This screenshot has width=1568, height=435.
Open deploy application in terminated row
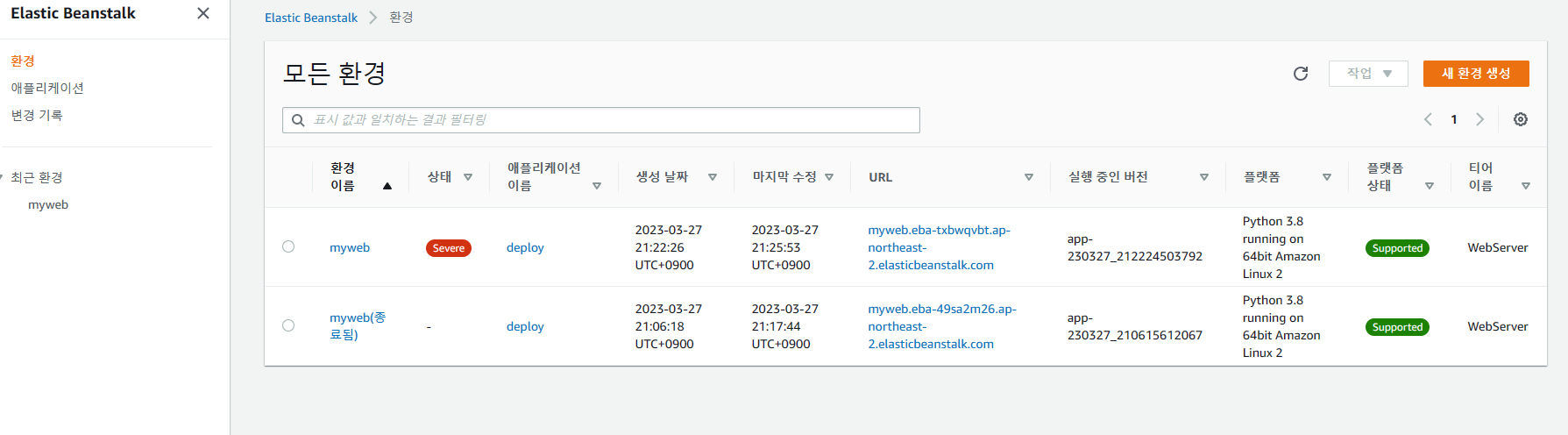[525, 326]
